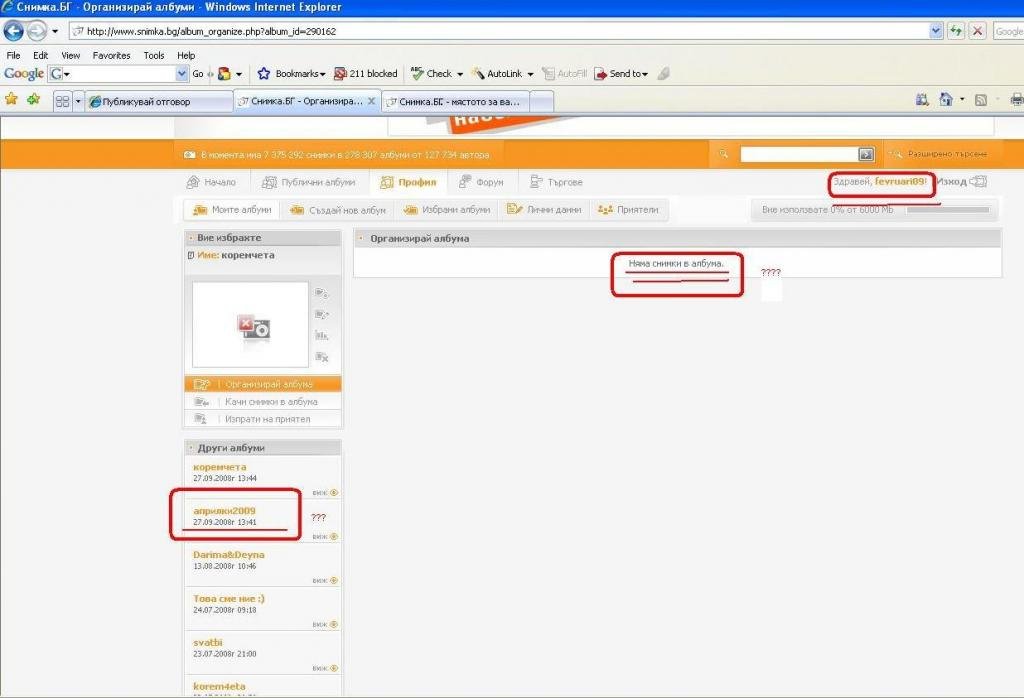The height and width of the screenshot is (698, 1024).
Task: Open the File menu
Action: 13,56
